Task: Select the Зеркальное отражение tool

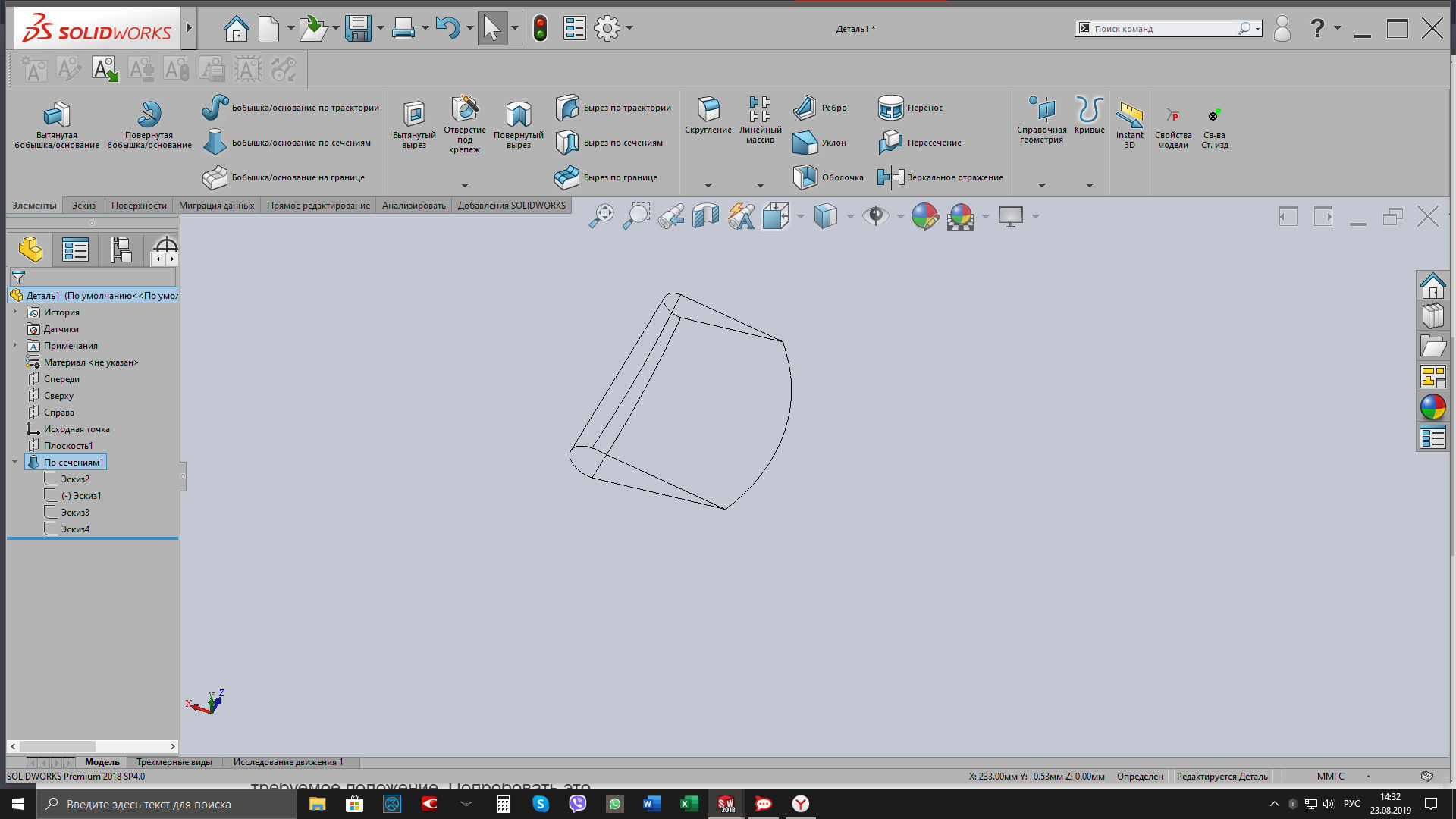Action: click(x=890, y=177)
